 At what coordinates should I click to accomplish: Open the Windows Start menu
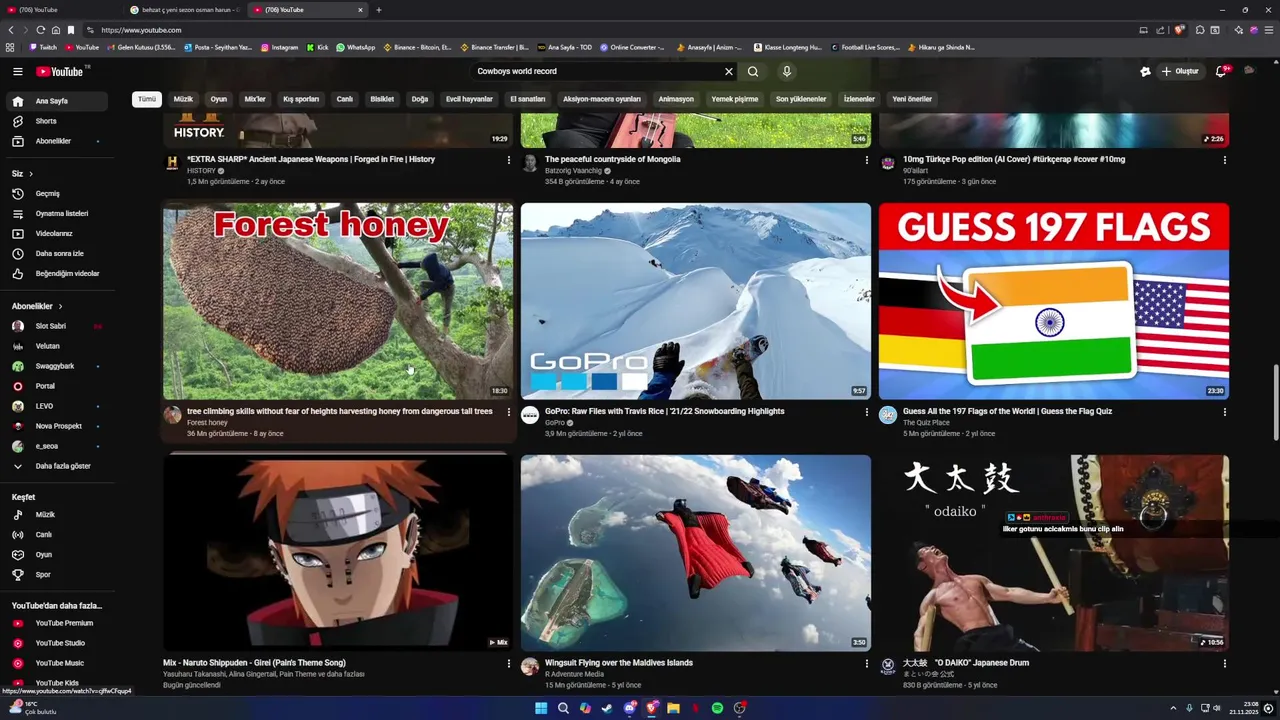coord(541,708)
